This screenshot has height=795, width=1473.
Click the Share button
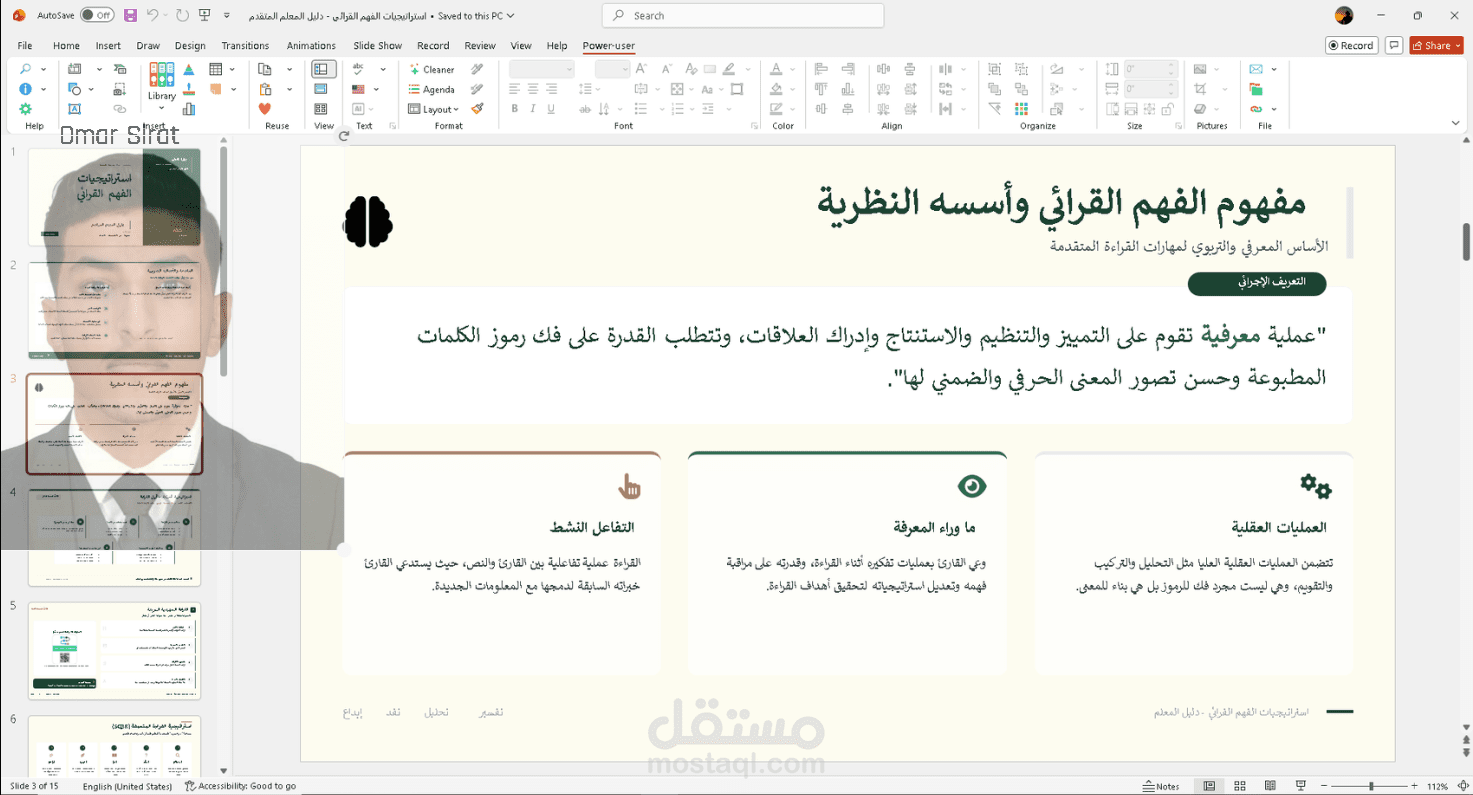pyautogui.click(x=1436, y=45)
